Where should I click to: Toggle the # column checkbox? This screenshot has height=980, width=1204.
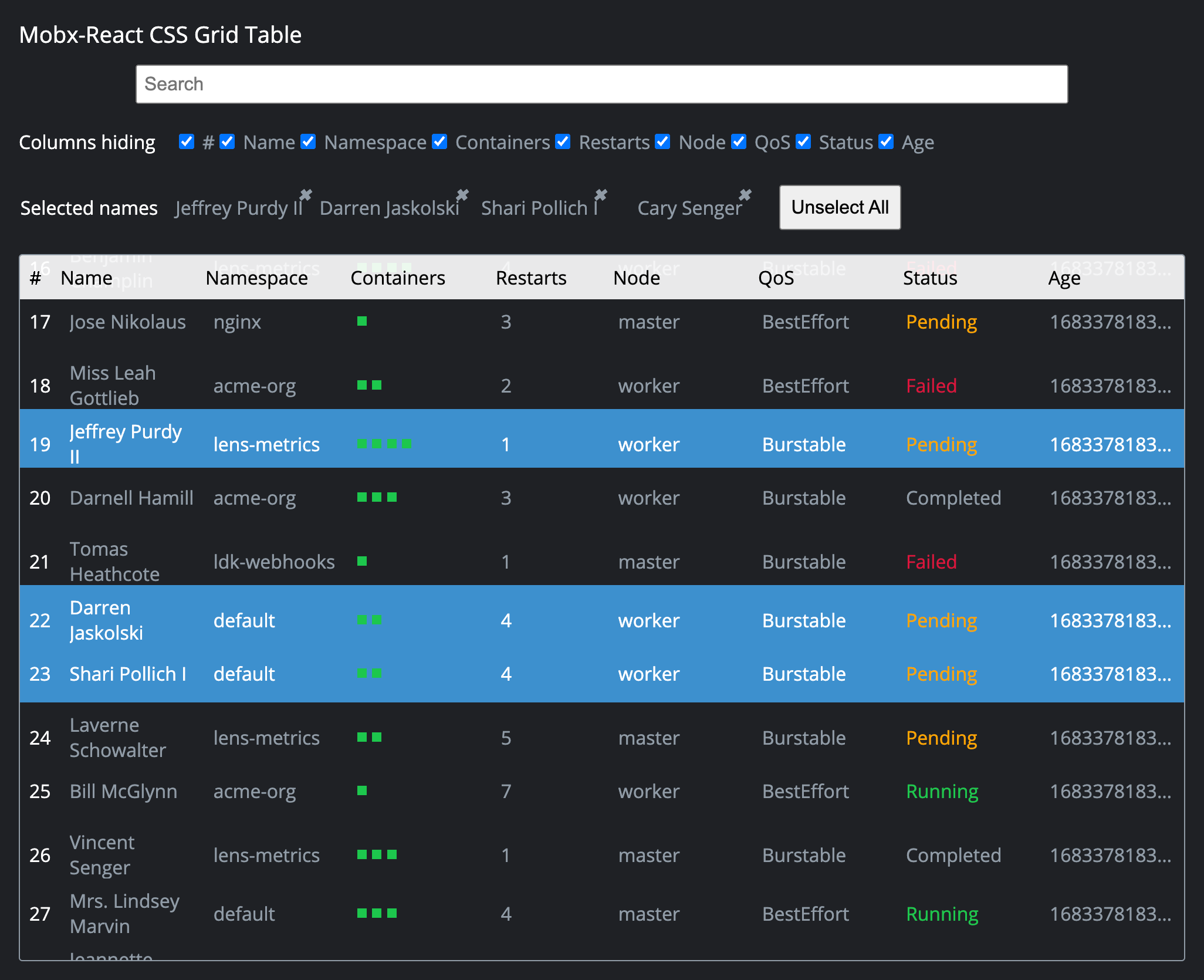point(187,141)
